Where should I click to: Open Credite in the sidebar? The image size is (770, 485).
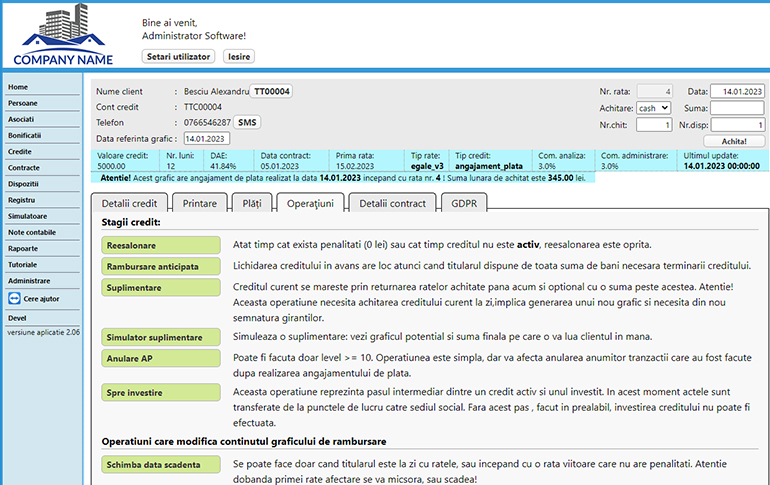point(20,152)
